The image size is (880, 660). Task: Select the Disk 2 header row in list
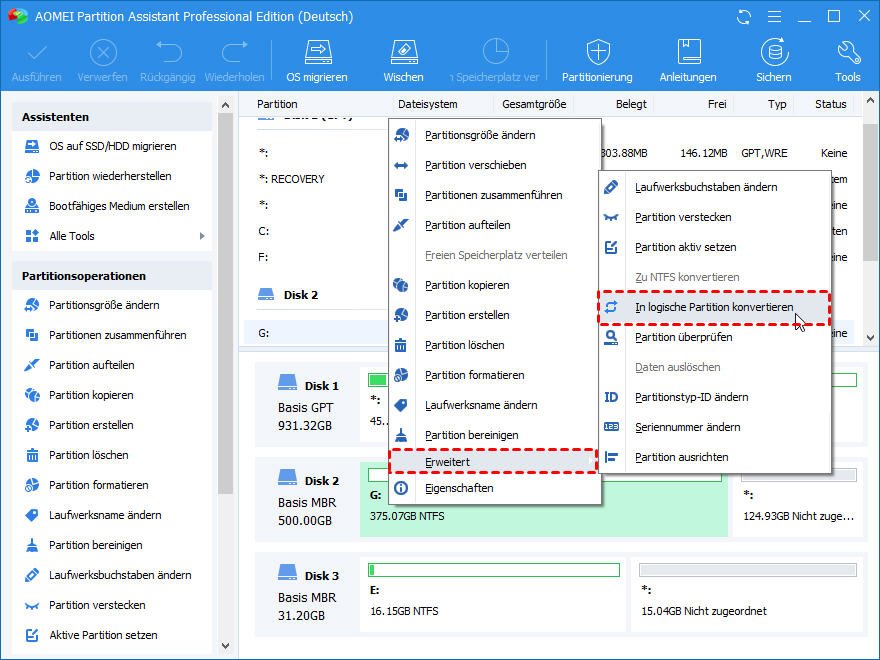click(x=301, y=295)
